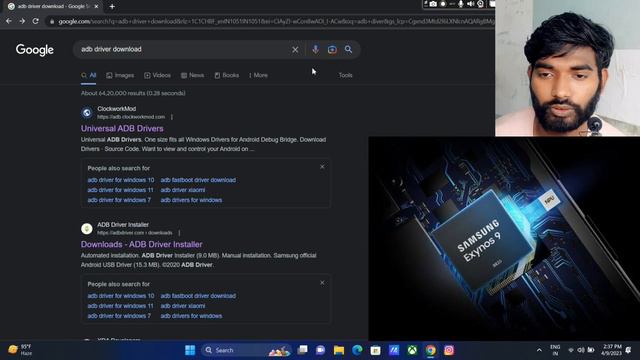Launch Microsoft Edge from taskbar
Viewport: 640px width, 360px height.
tap(357, 350)
